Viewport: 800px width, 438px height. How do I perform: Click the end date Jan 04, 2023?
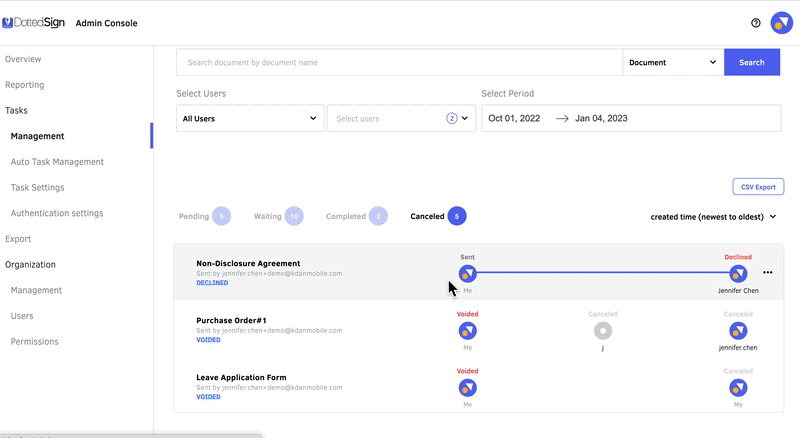point(601,118)
